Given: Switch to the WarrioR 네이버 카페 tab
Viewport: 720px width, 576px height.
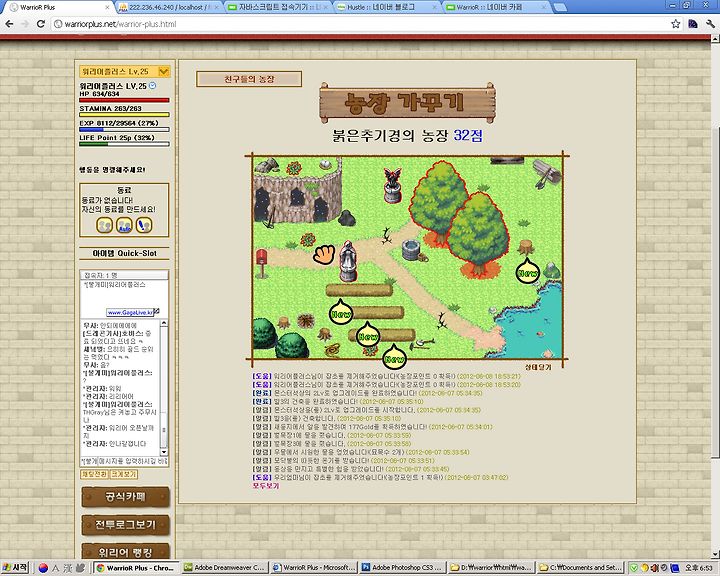Looking at the screenshot, I should coord(496,7).
